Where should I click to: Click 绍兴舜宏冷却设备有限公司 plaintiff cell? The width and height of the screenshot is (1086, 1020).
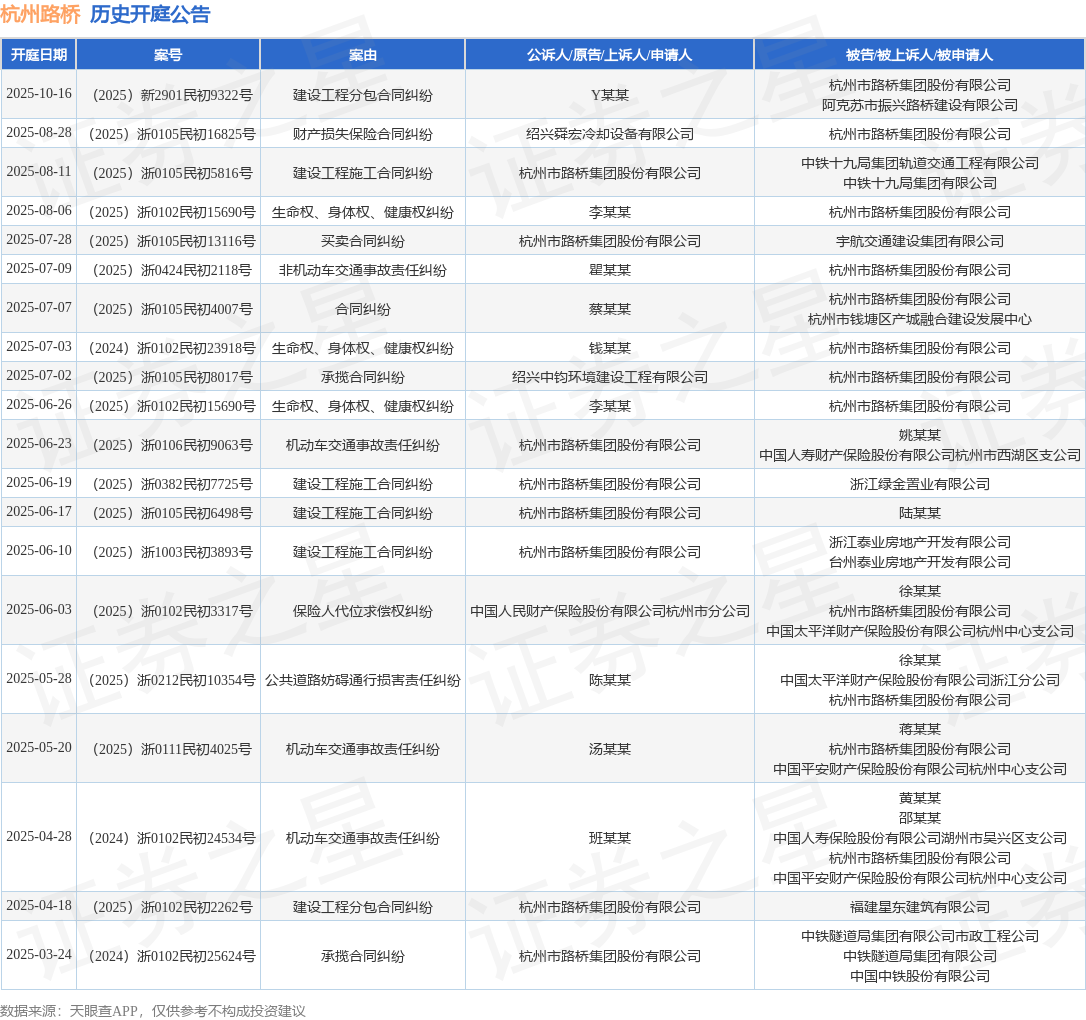tap(609, 134)
